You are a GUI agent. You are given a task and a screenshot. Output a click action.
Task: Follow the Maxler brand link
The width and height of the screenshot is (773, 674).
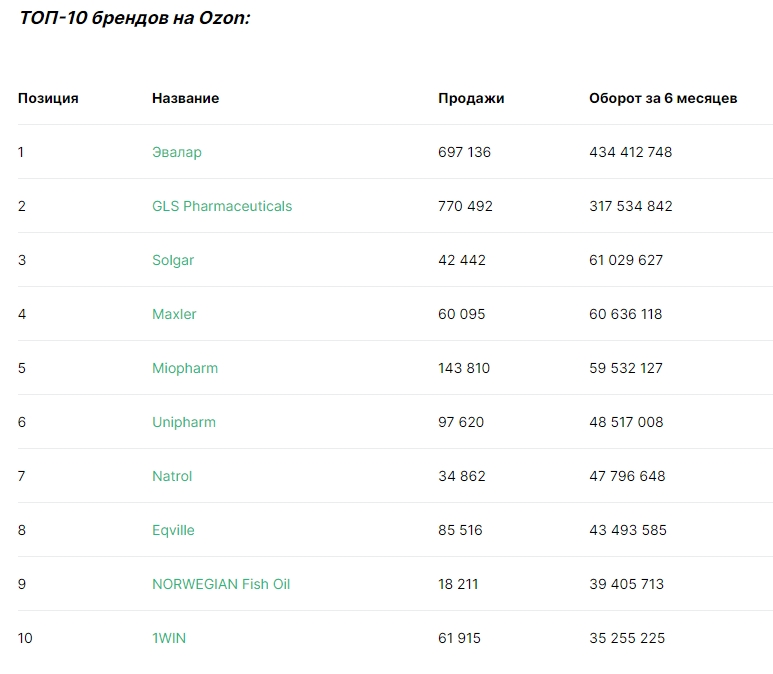click(174, 314)
